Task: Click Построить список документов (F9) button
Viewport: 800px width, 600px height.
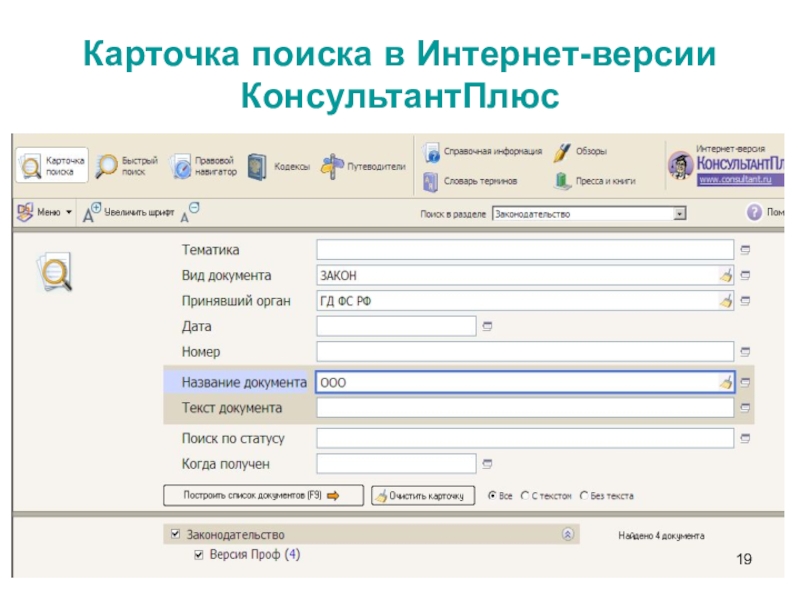Action: pos(263,495)
